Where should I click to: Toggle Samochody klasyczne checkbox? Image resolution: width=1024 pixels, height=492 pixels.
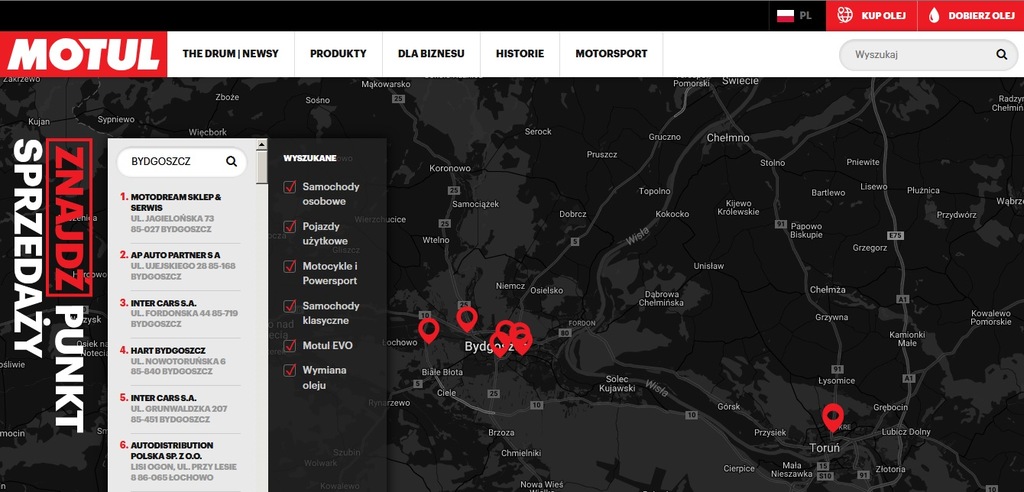click(290, 306)
